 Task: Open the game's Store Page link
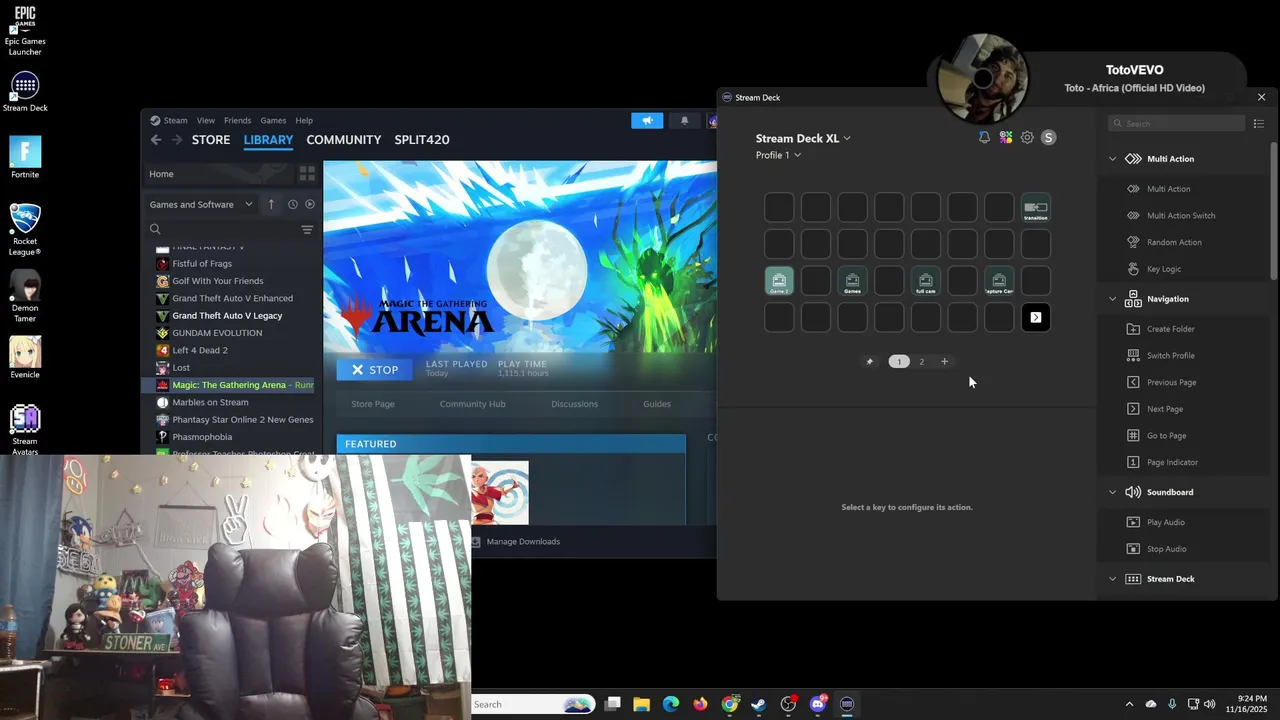[x=372, y=404]
